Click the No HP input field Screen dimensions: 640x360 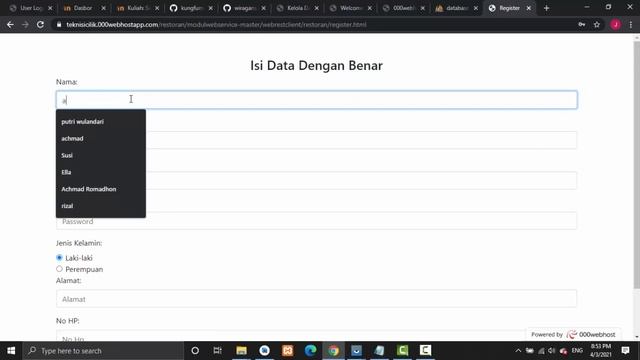[317, 336]
